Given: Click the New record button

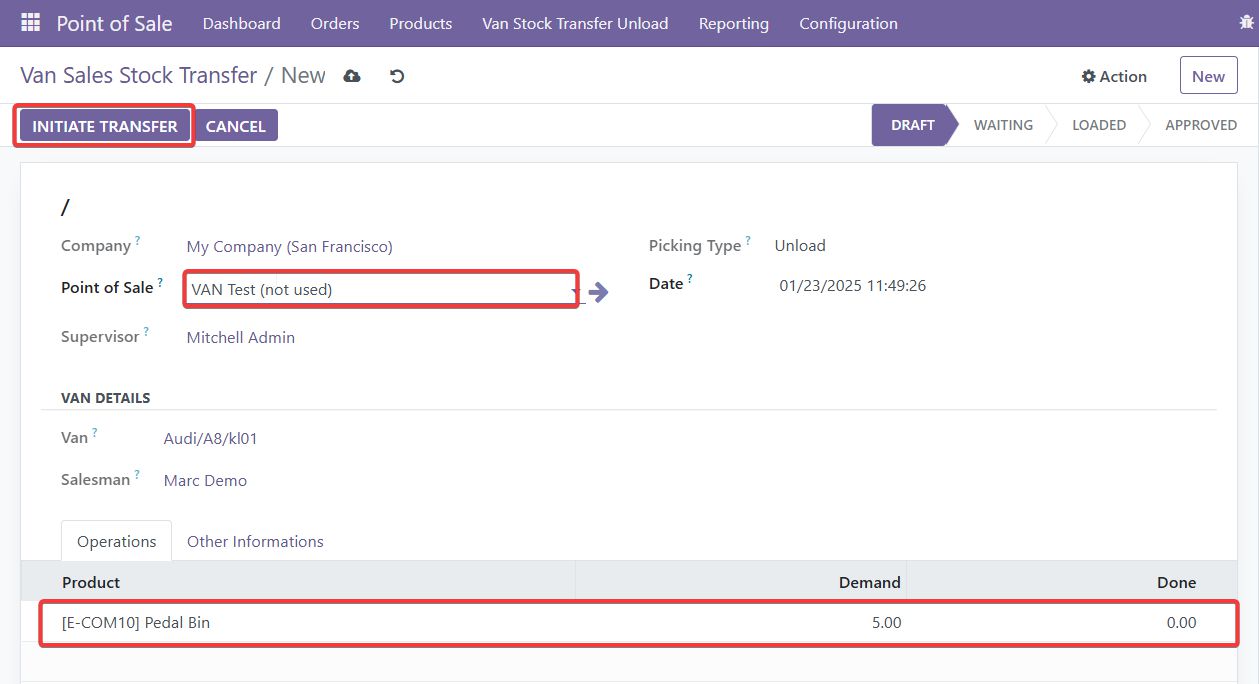Looking at the screenshot, I should 1208,76.
